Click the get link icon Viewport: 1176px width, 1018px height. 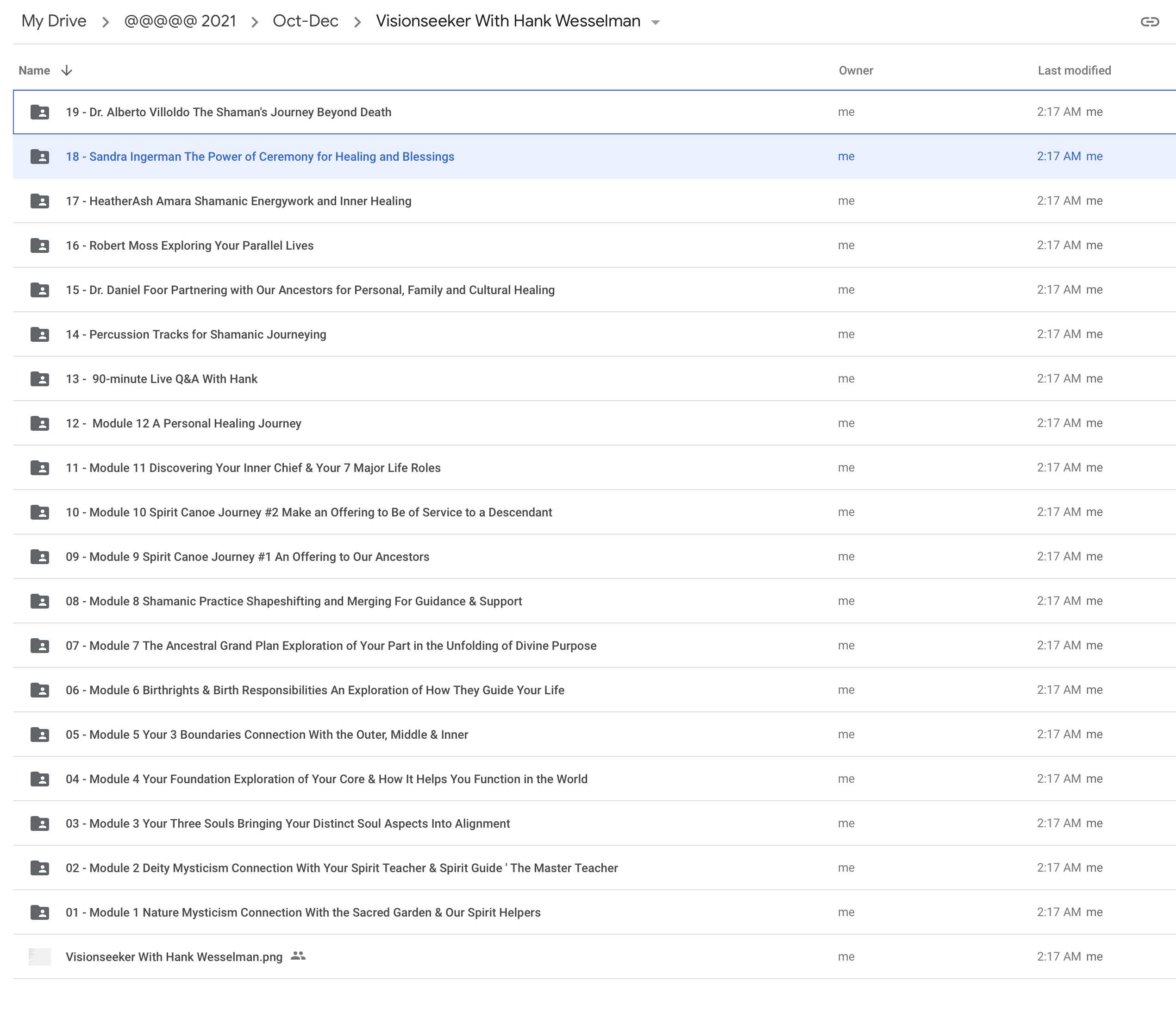pyautogui.click(x=1149, y=22)
